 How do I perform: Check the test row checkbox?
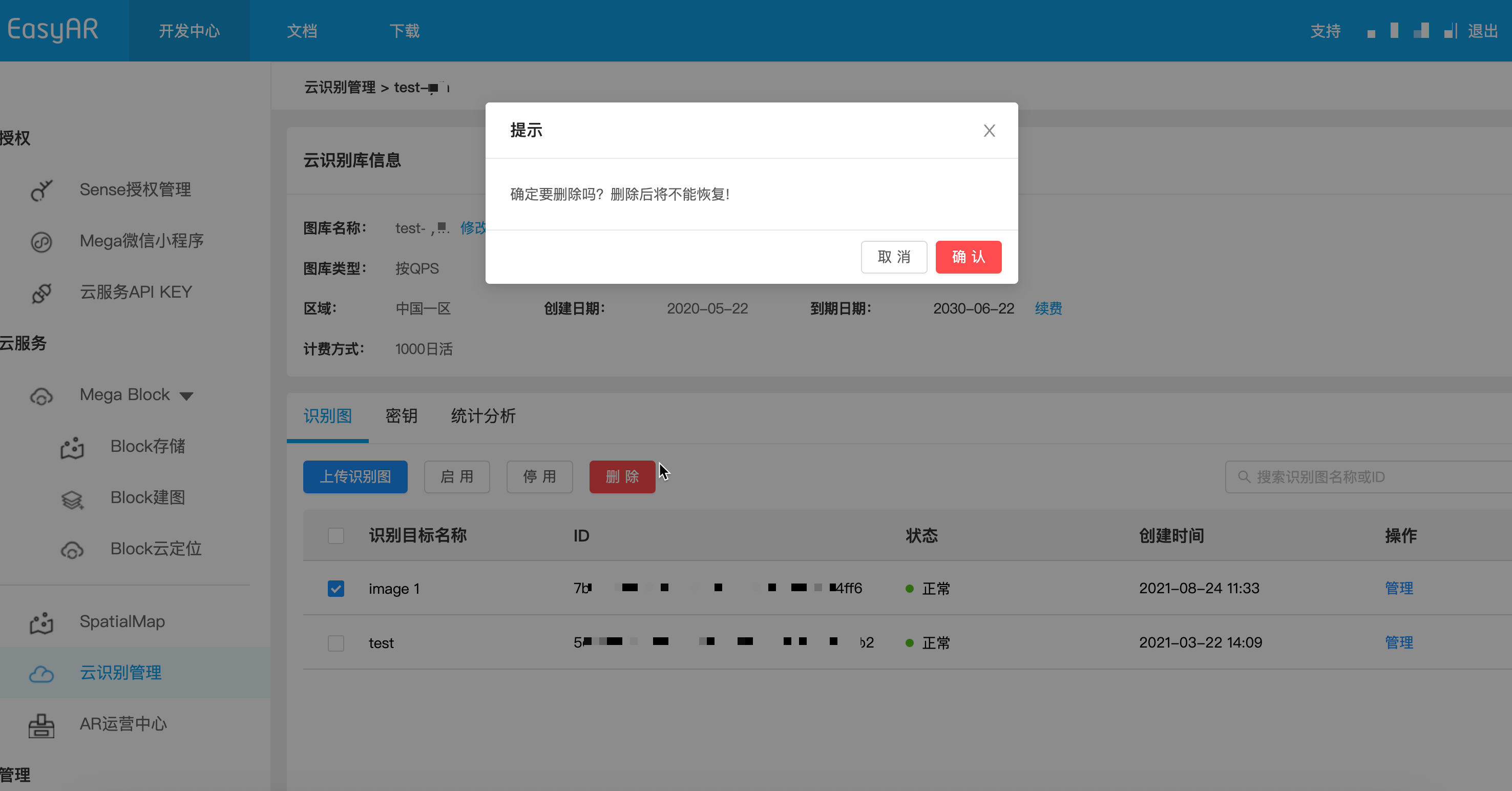335,643
